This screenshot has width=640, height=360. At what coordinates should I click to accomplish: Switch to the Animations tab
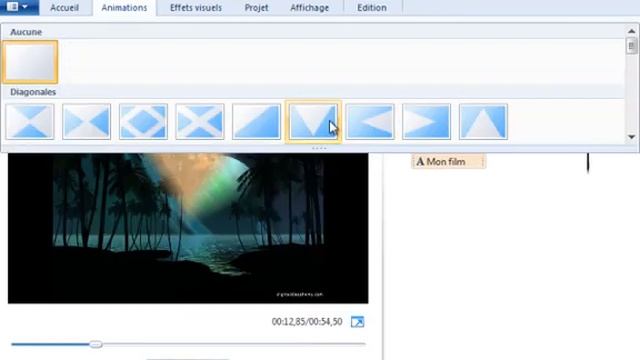[124, 8]
